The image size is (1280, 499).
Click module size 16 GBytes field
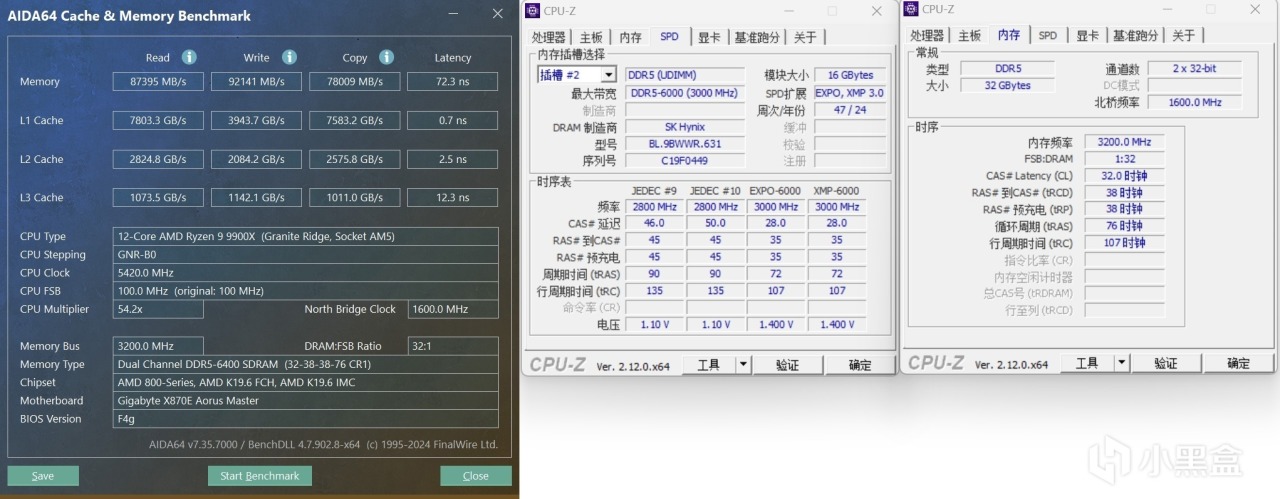pos(850,75)
